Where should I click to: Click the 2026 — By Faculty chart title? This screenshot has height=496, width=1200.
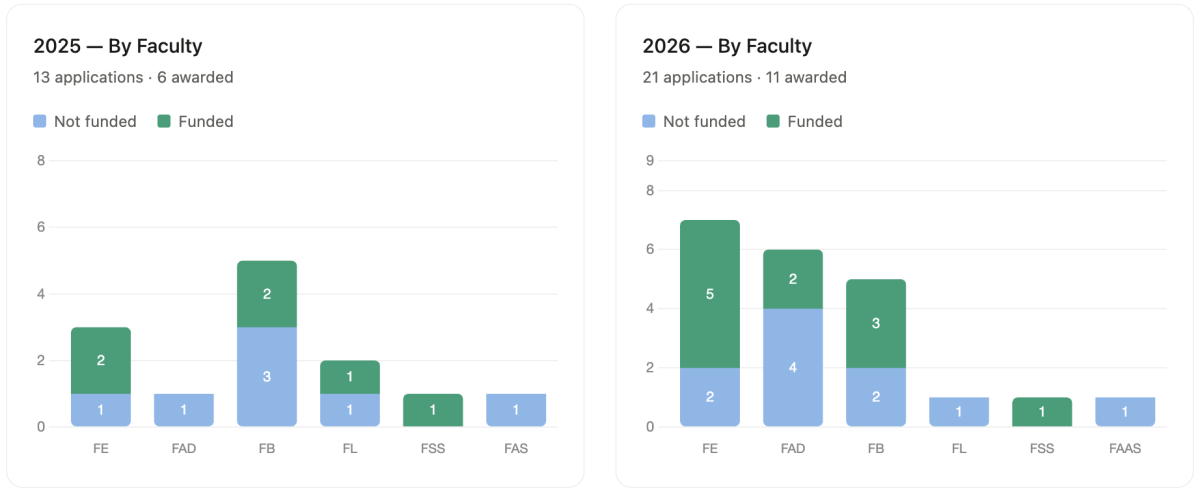pyautogui.click(x=727, y=46)
